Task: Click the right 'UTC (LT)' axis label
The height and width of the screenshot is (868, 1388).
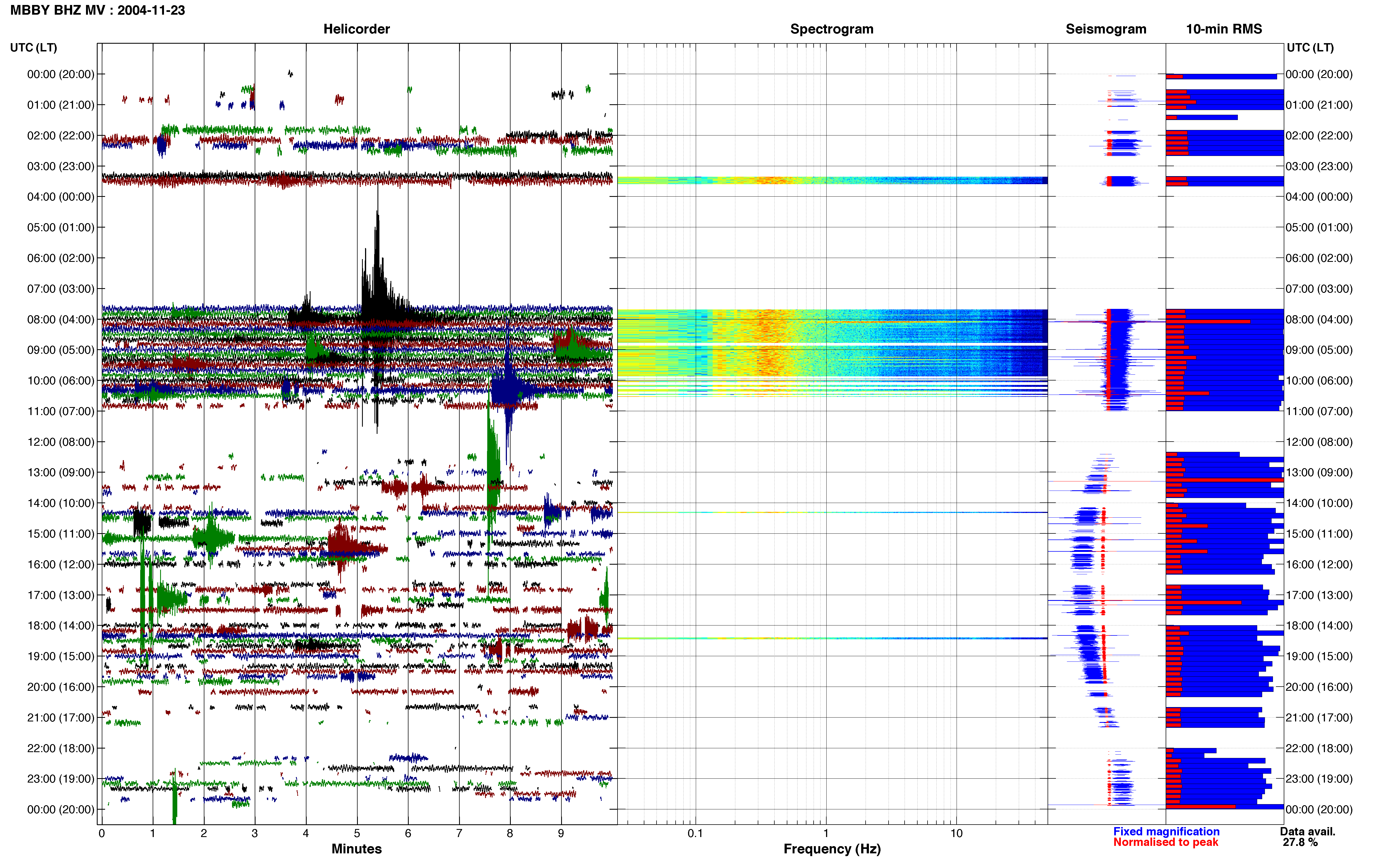Action: coord(1310,47)
